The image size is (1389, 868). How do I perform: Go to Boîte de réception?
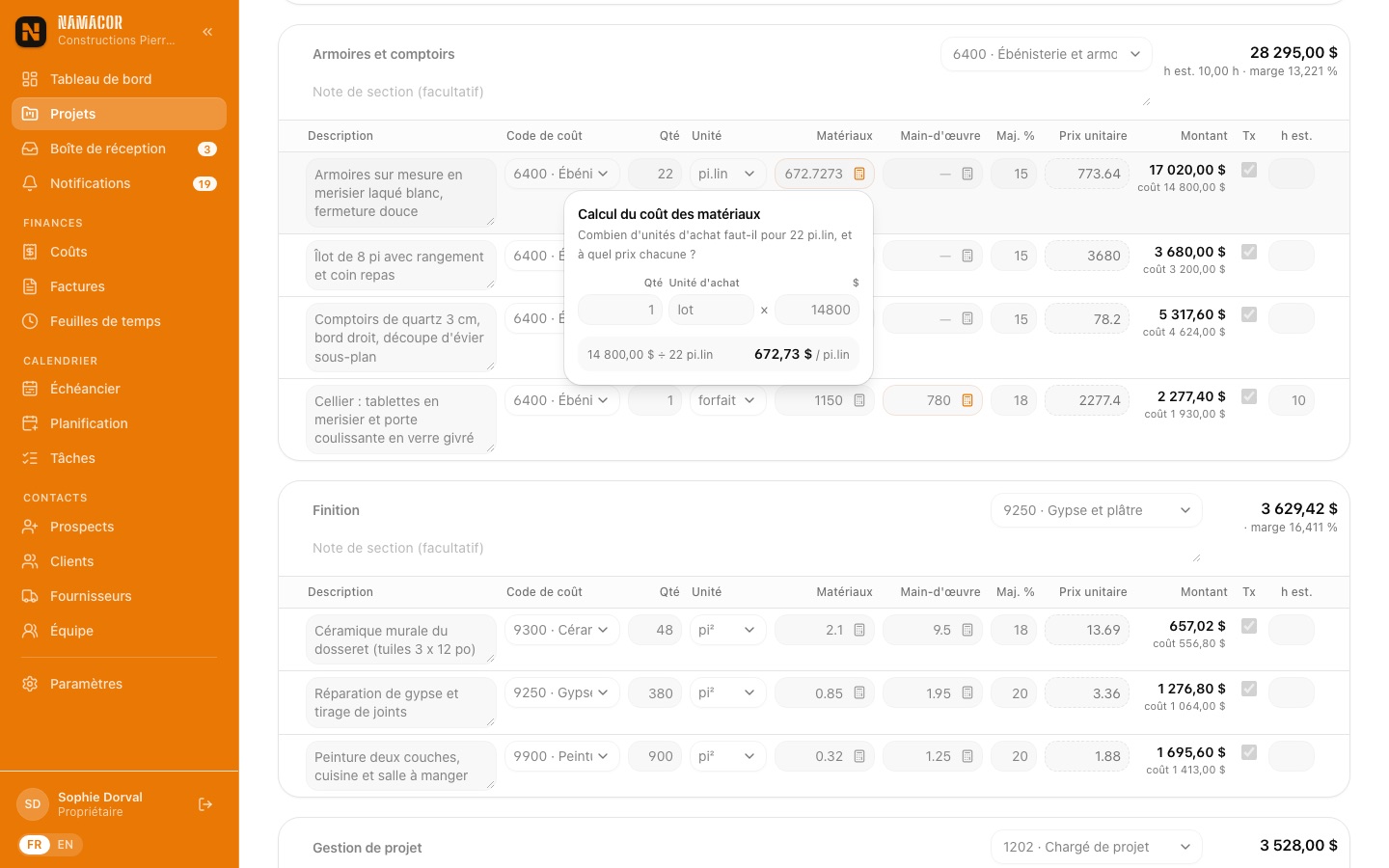tap(120, 149)
